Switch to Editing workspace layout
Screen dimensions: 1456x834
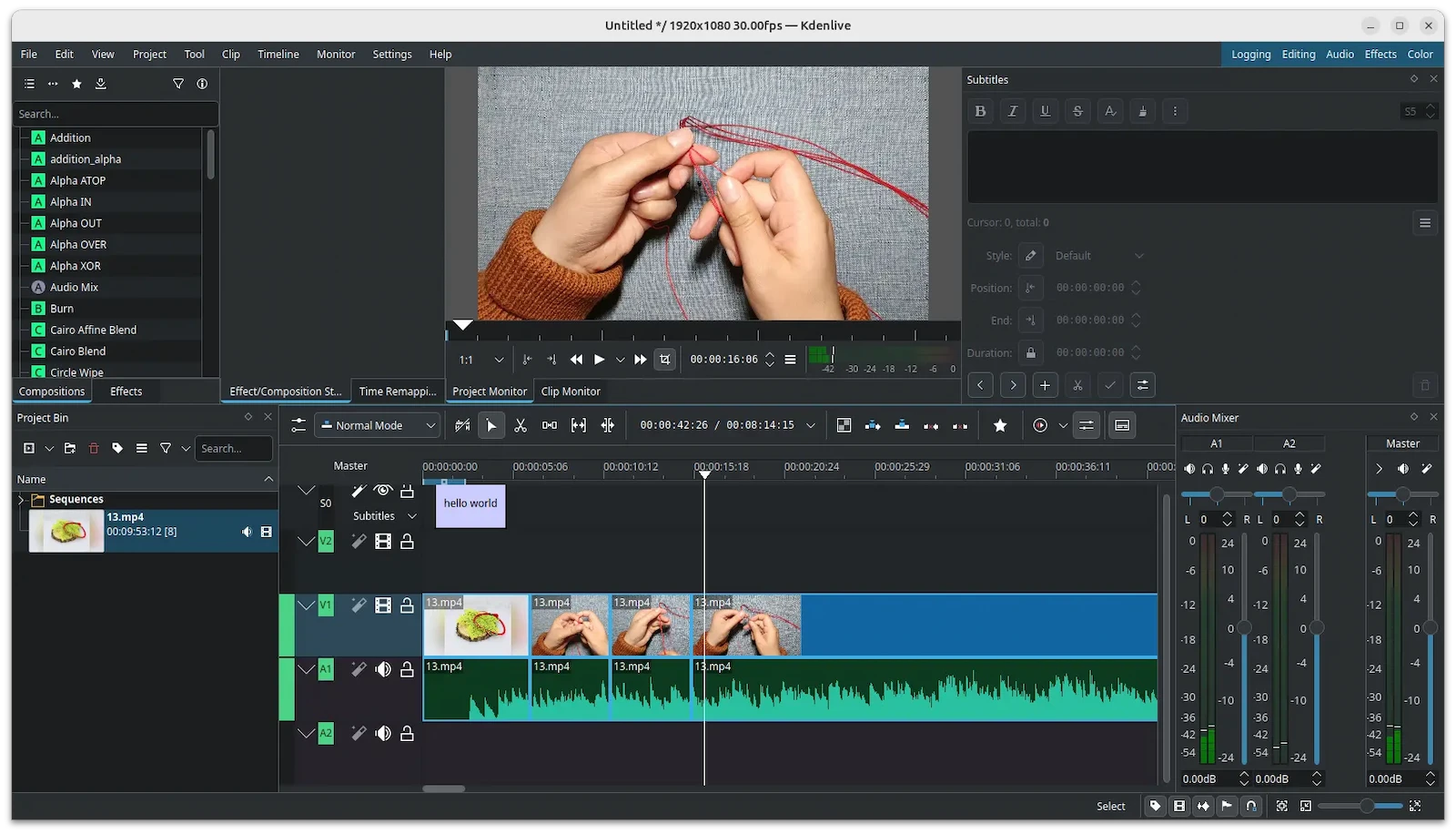tap(1299, 55)
